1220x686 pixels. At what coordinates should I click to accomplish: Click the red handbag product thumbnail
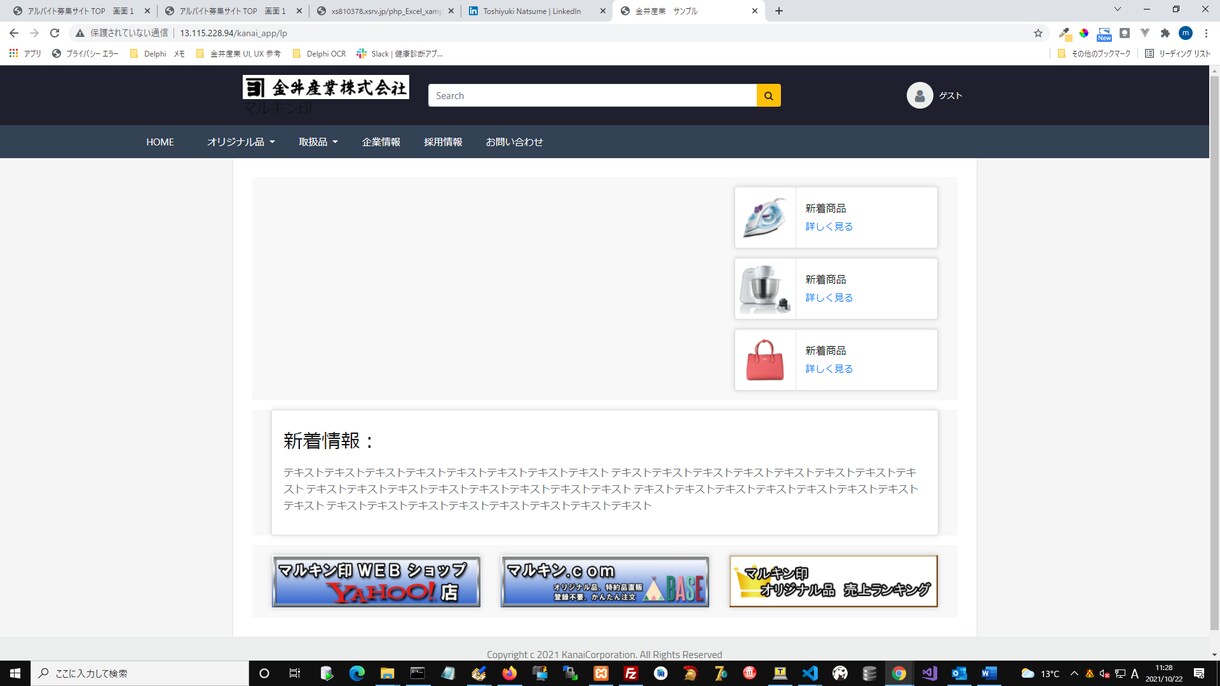pyautogui.click(x=765, y=359)
